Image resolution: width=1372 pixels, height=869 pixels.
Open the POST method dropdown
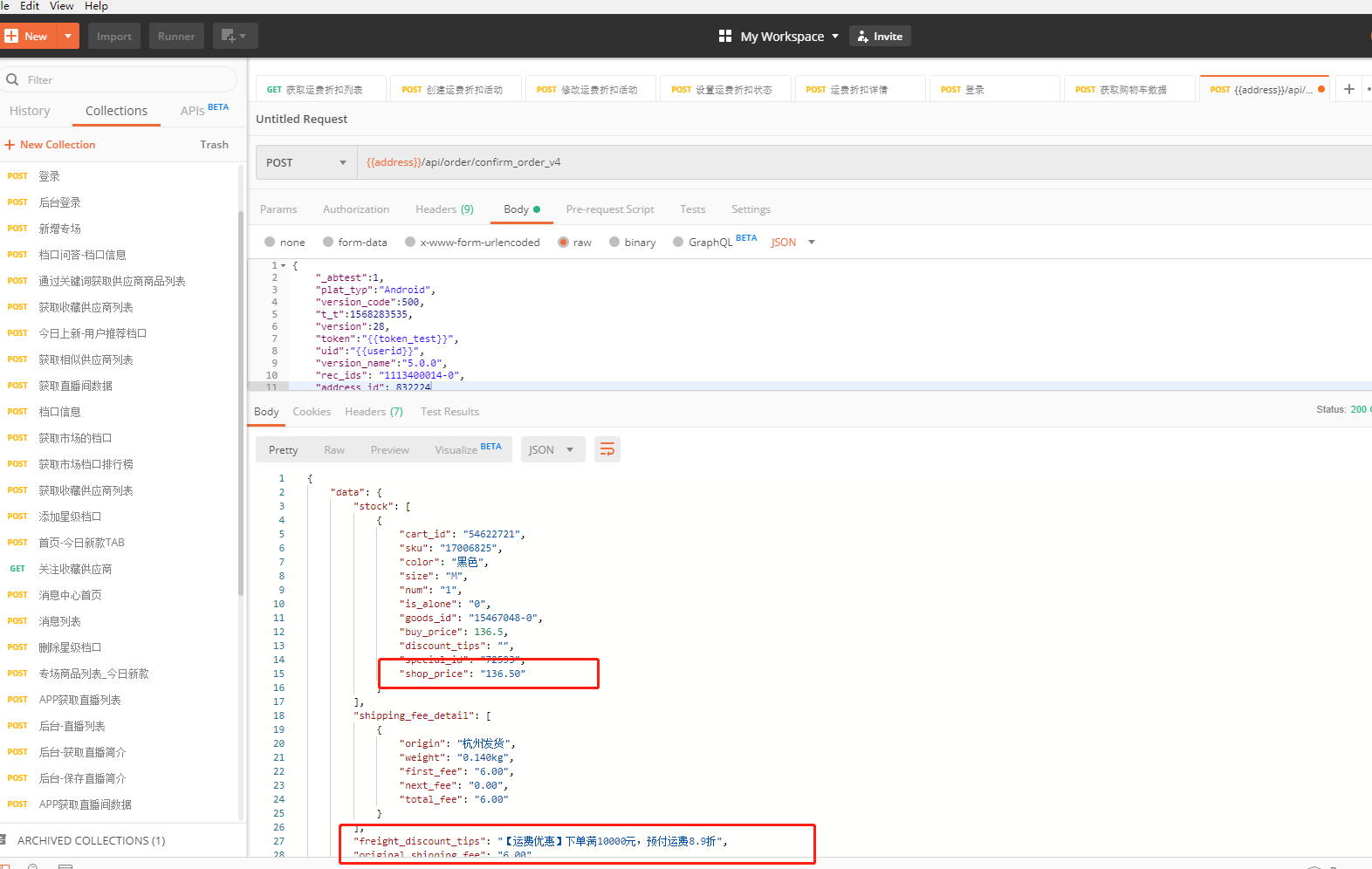click(x=306, y=162)
